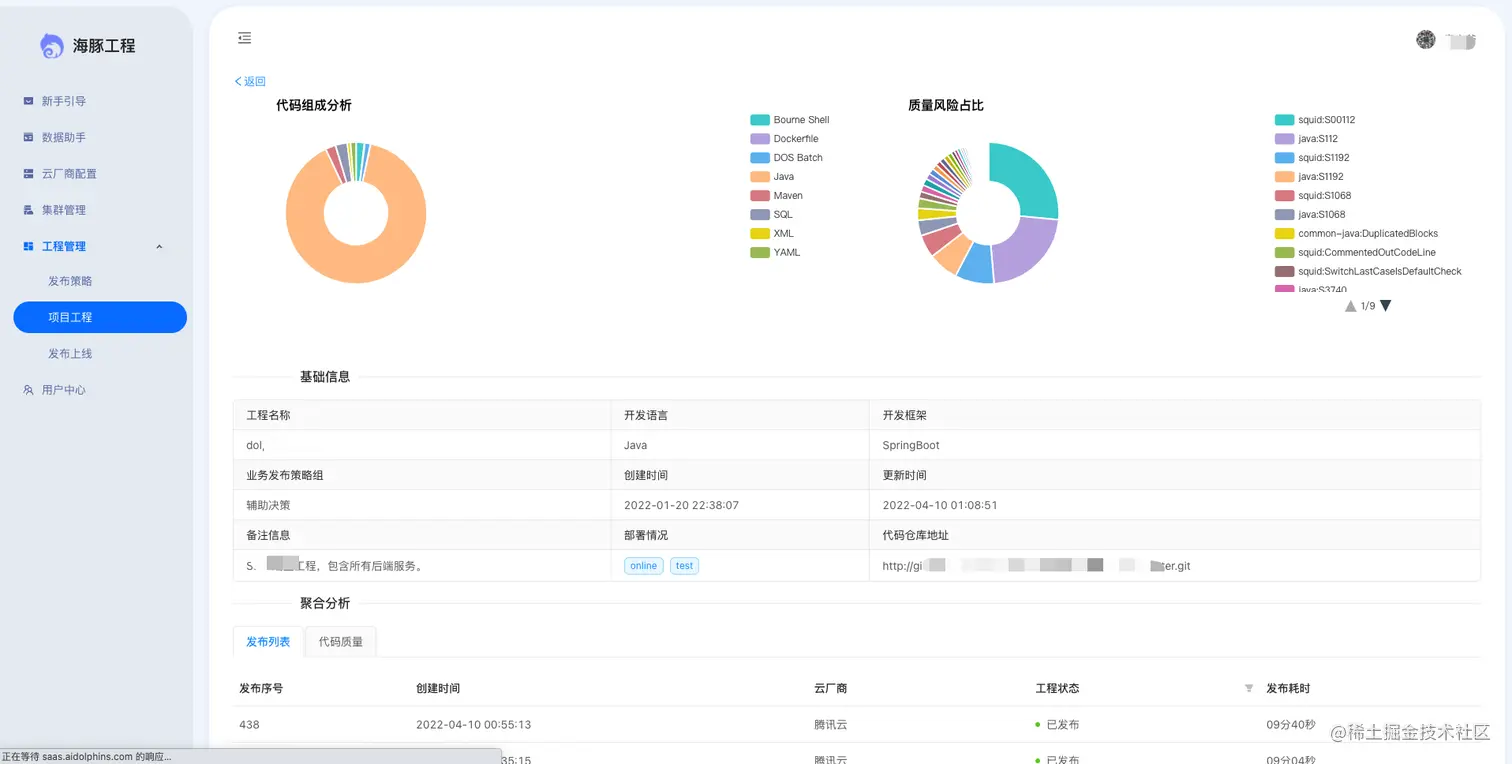The width and height of the screenshot is (1512, 764).
Task: Click the 发布耗时 column header
Action: pos(1288,689)
